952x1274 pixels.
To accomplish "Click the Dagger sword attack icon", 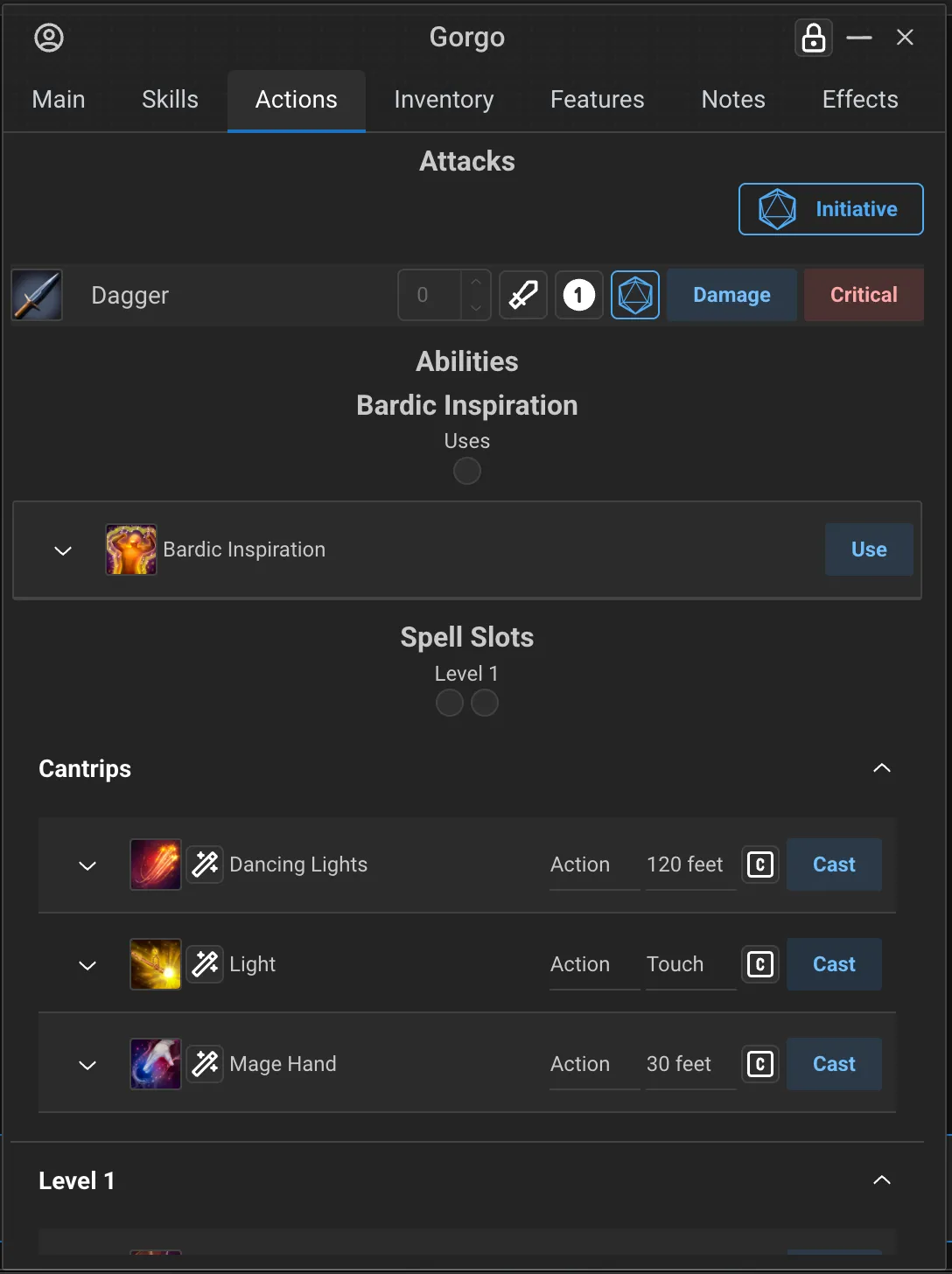I will pyautogui.click(x=523, y=295).
